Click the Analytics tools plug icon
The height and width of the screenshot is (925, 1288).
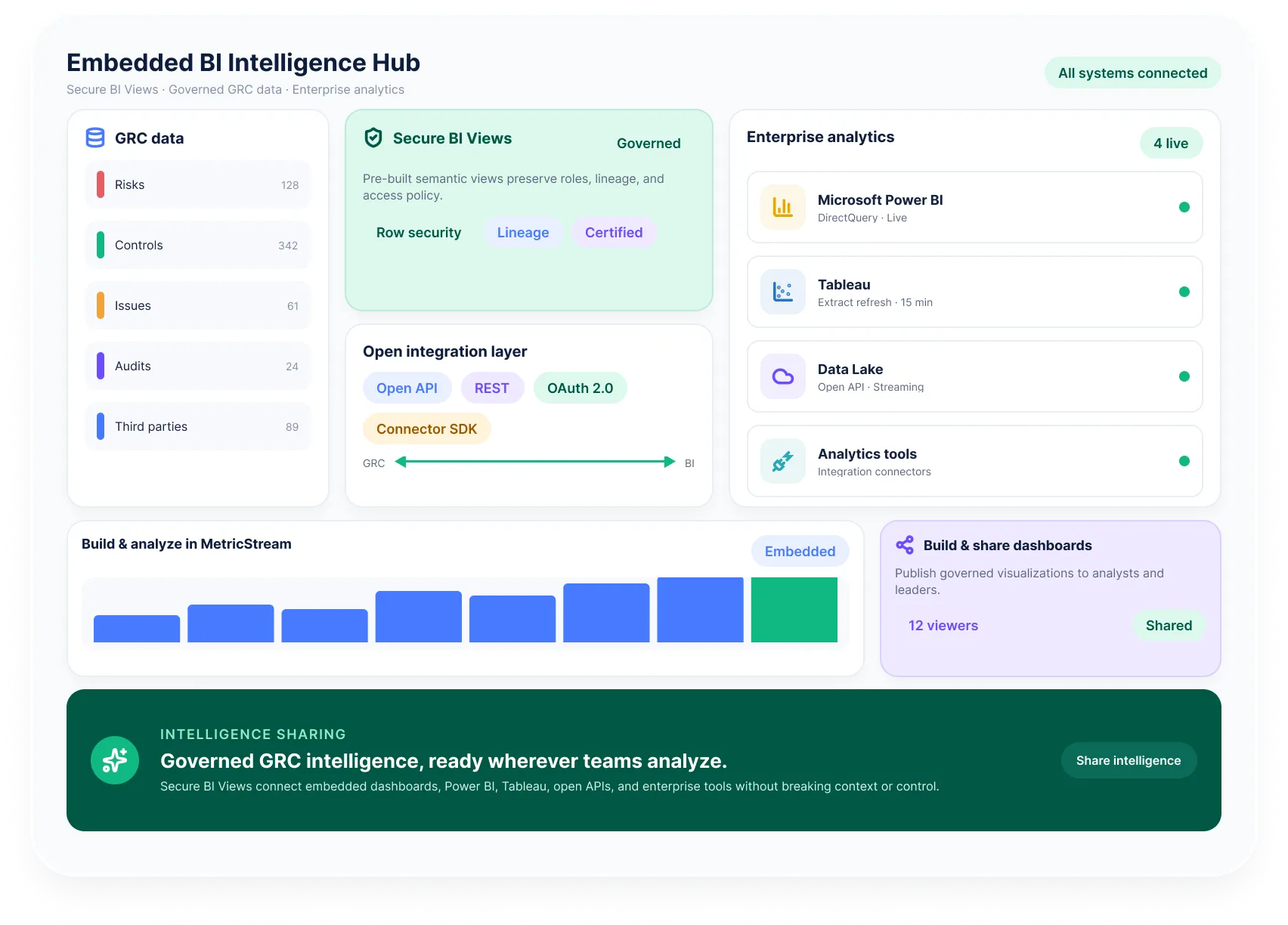pyautogui.click(x=783, y=461)
